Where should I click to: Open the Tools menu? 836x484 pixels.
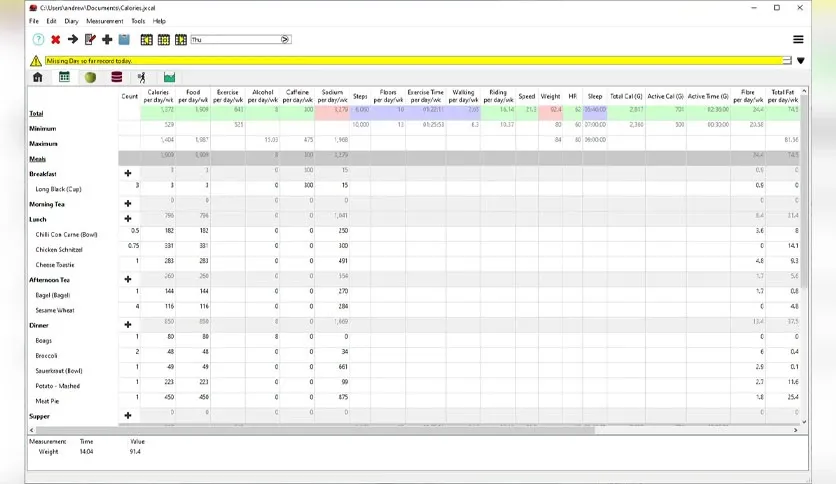pyautogui.click(x=138, y=21)
